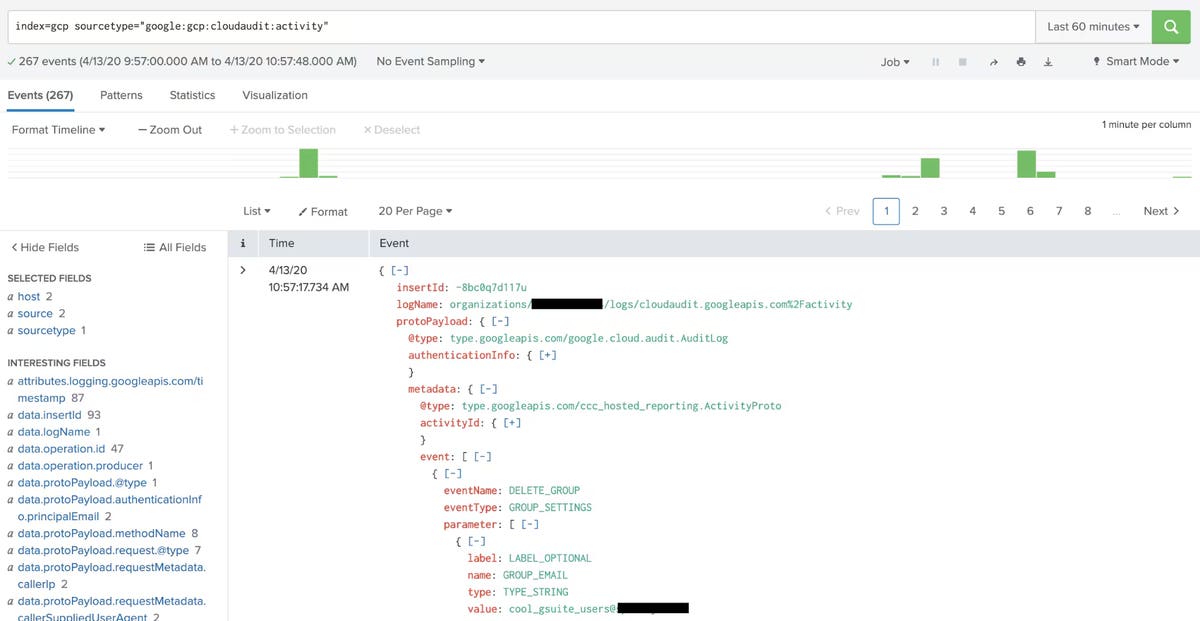The height and width of the screenshot is (621, 1200).
Task: Expand the activityId JSON node
Action: pos(511,423)
